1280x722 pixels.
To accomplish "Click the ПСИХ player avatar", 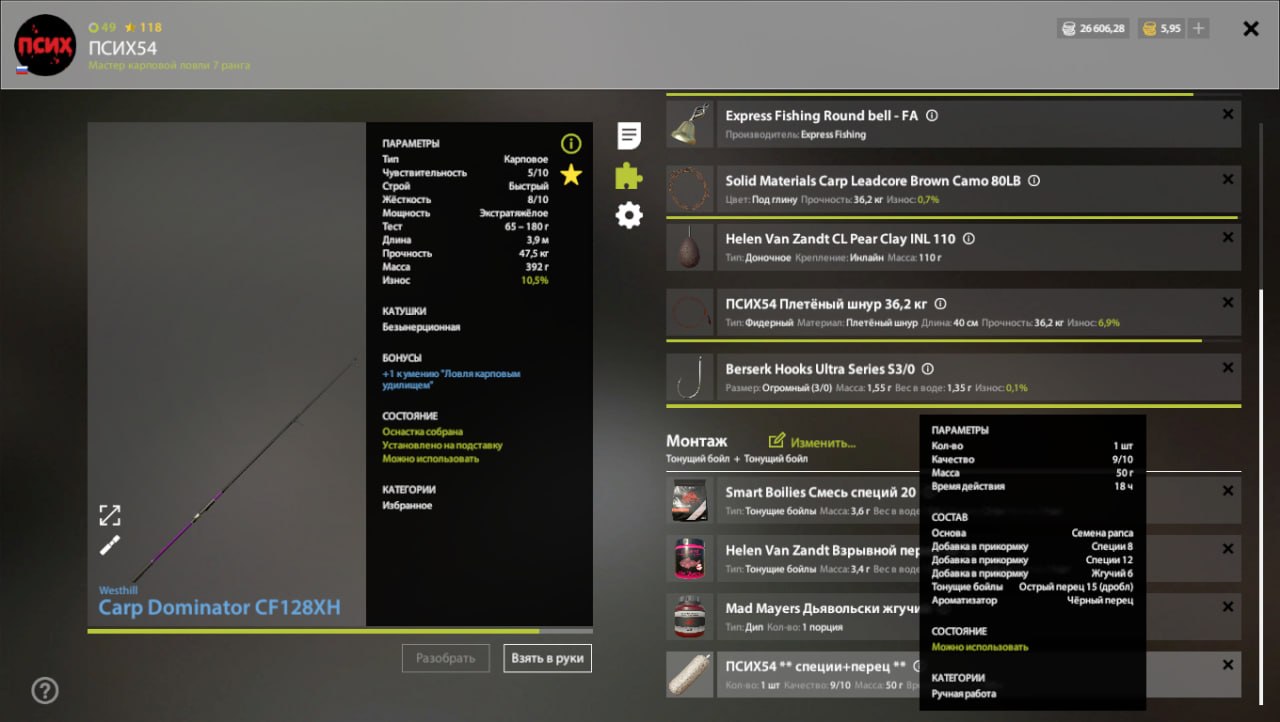I will pyautogui.click(x=45, y=46).
